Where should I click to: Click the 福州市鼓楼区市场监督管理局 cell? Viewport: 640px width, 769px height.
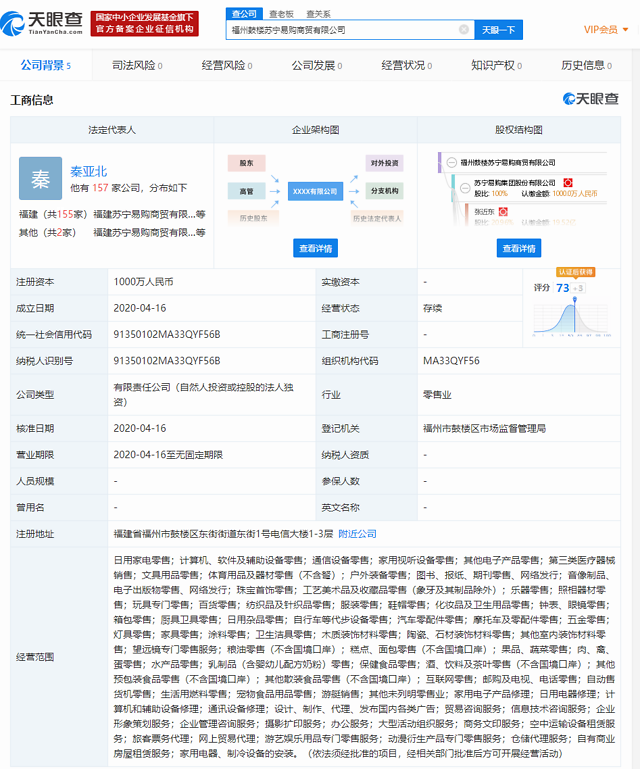(485, 429)
